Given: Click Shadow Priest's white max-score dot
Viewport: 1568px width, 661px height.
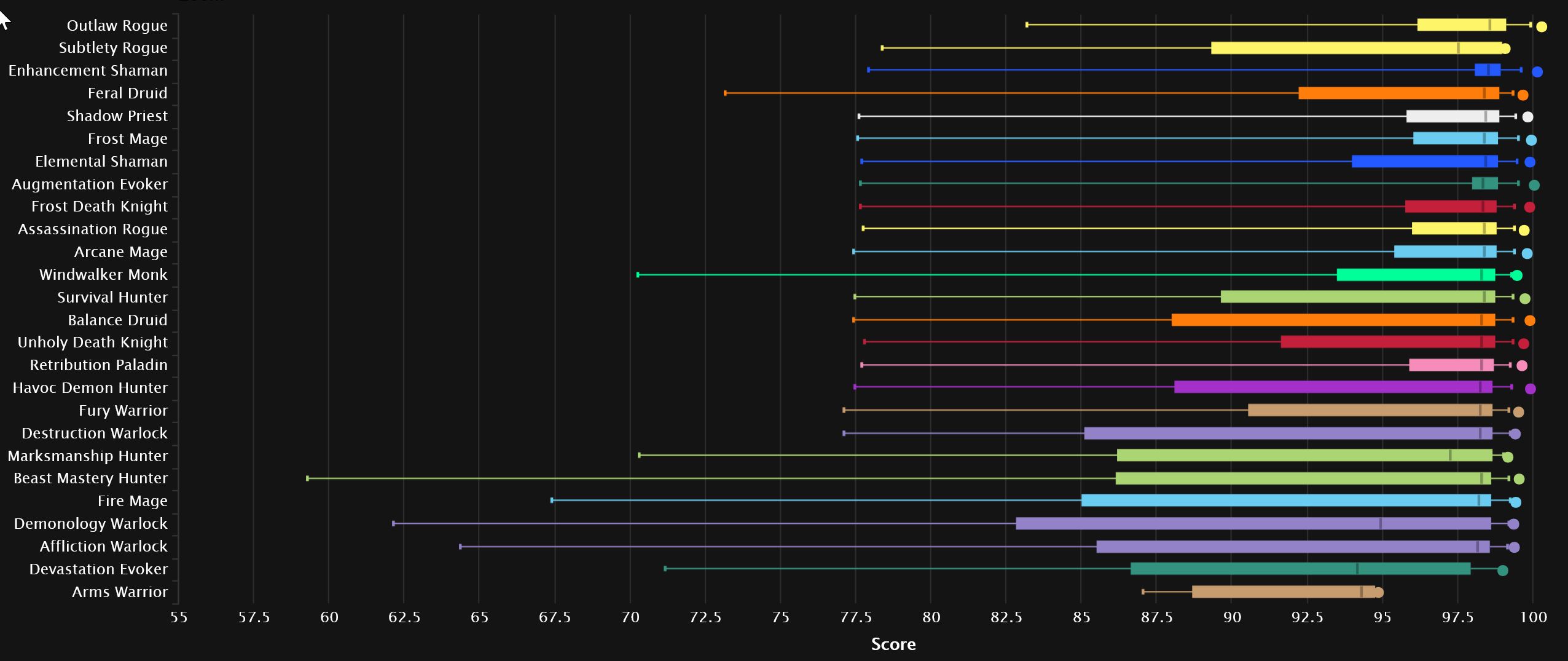Looking at the screenshot, I should click(1527, 117).
